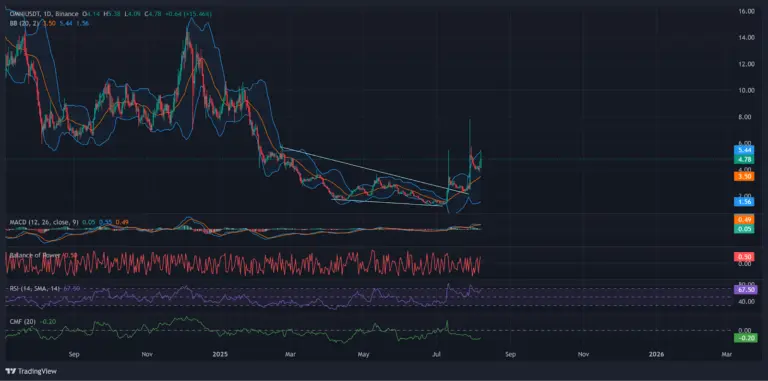Viewport: 768px width, 381px height.
Task: Click the blue 1.56 lower band price tag
Action: tap(744, 202)
